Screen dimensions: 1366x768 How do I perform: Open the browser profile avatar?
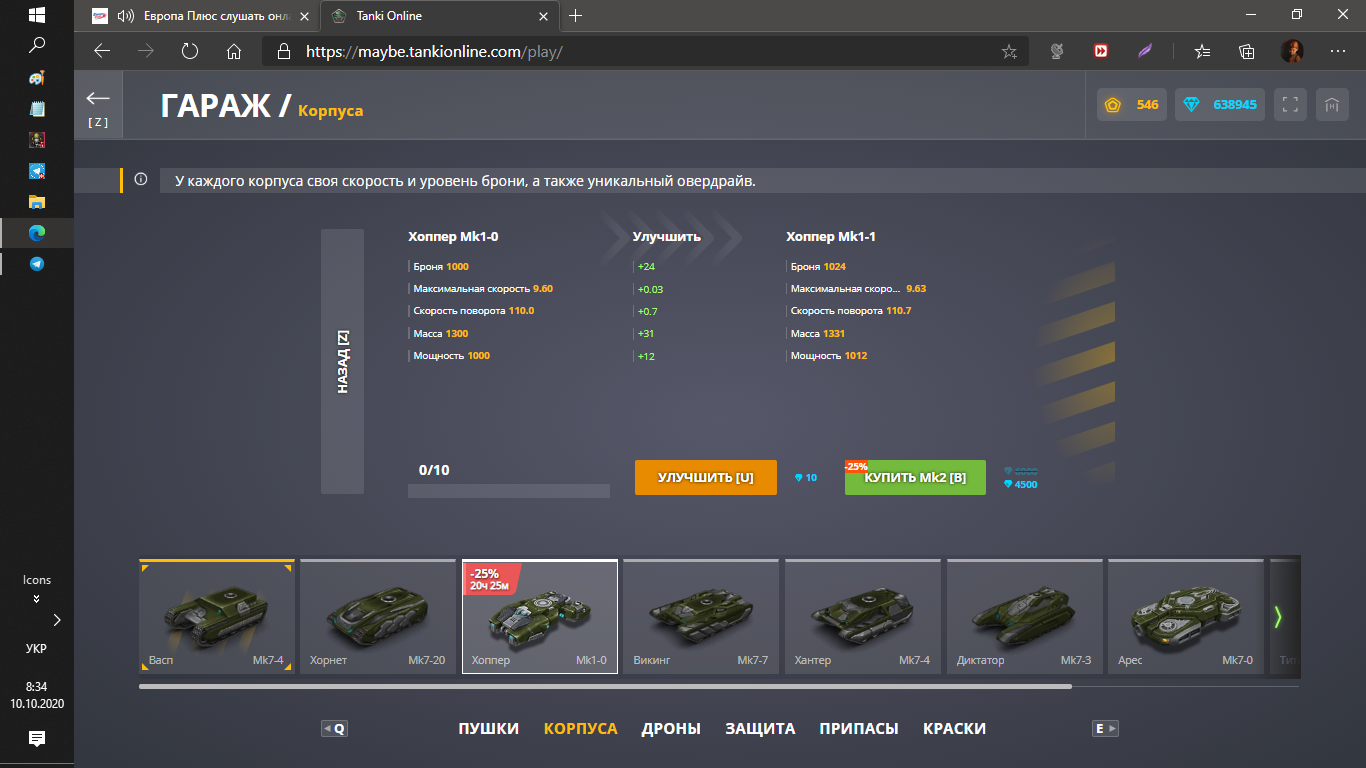click(1292, 51)
